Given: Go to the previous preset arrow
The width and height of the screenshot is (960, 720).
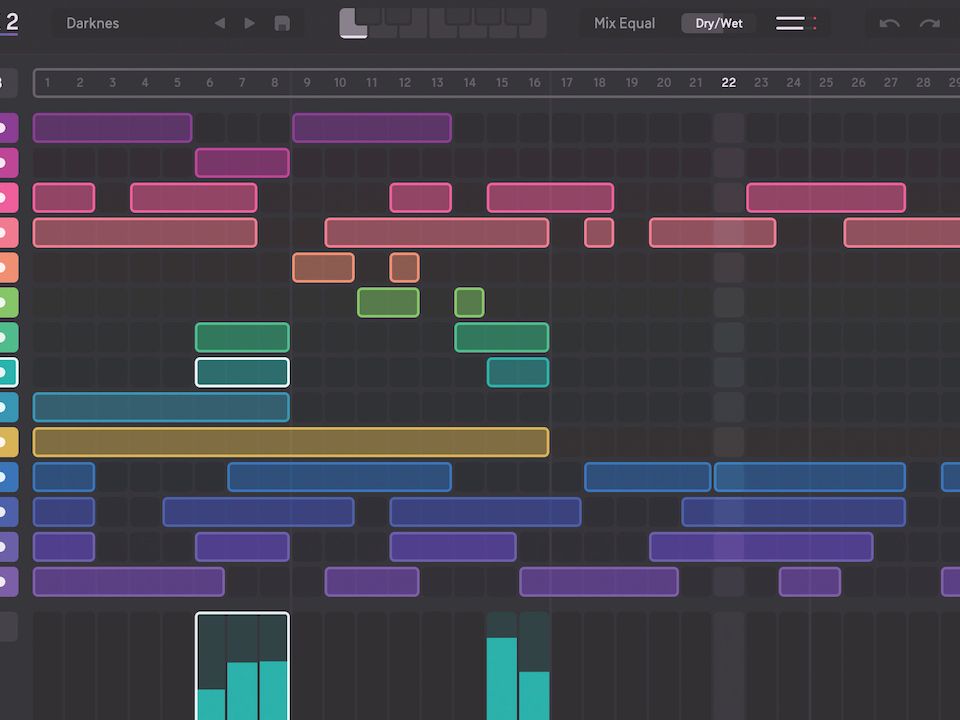Looking at the screenshot, I should point(220,23).
